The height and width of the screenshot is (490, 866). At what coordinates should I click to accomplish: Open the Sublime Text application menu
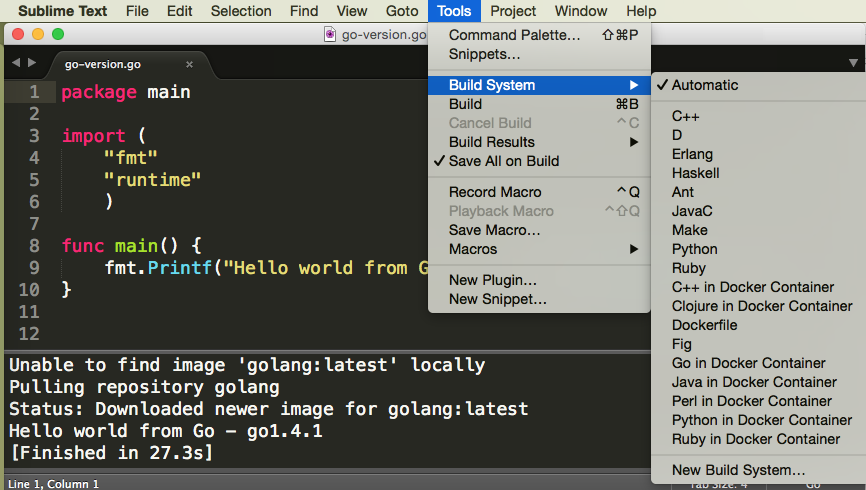click(x=62, y=11)
